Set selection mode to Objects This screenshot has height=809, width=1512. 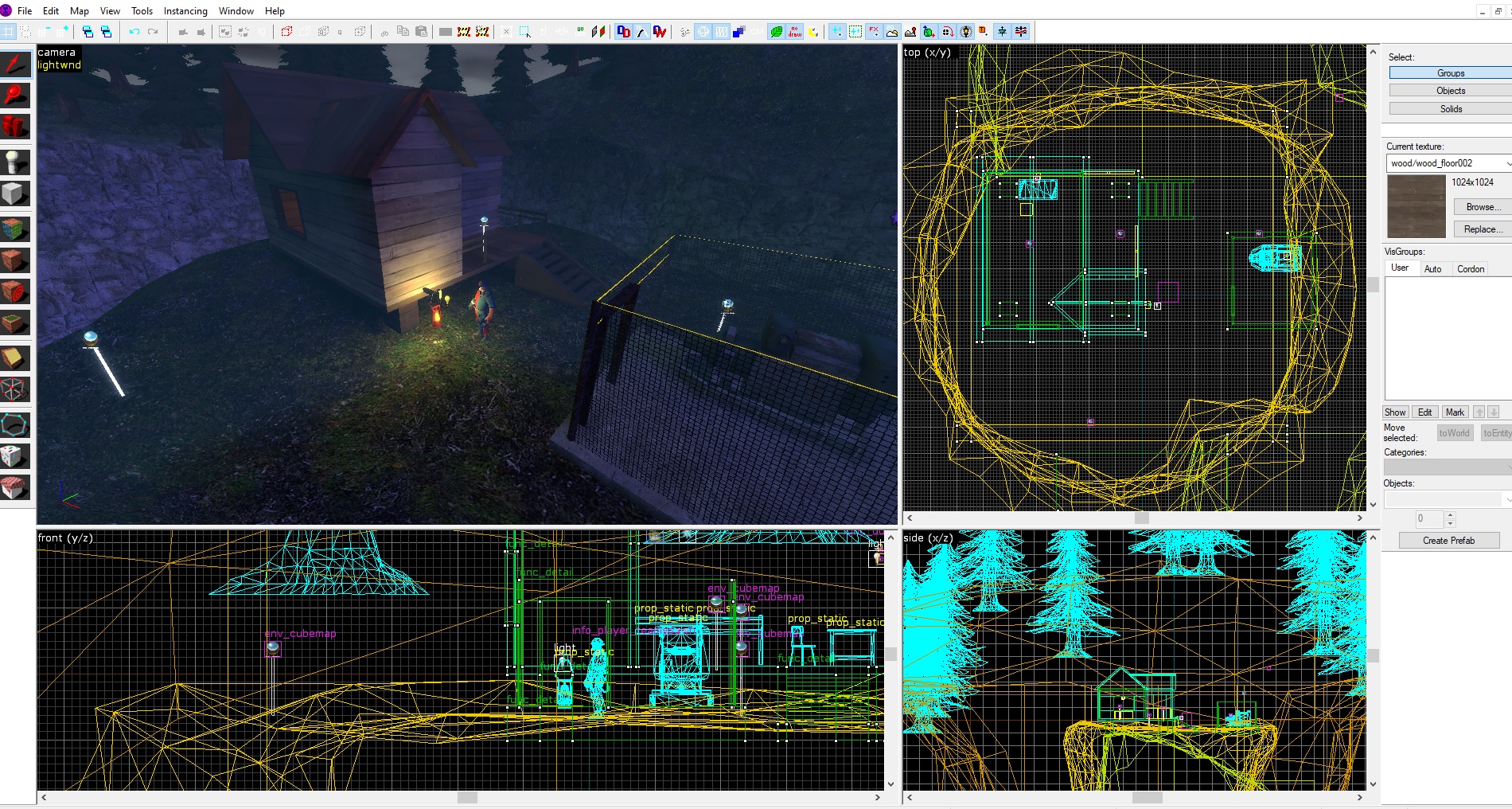click(x=1450, y=91)
